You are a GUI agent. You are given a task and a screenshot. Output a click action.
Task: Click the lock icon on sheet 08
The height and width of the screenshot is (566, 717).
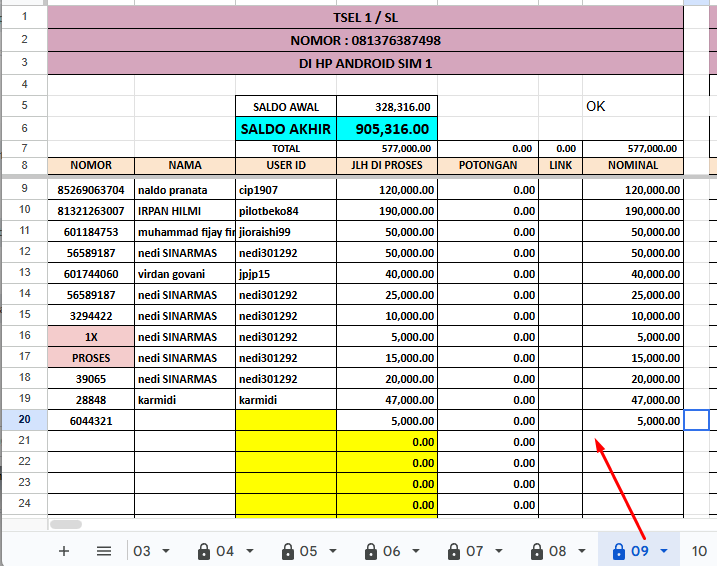(537, 551)
